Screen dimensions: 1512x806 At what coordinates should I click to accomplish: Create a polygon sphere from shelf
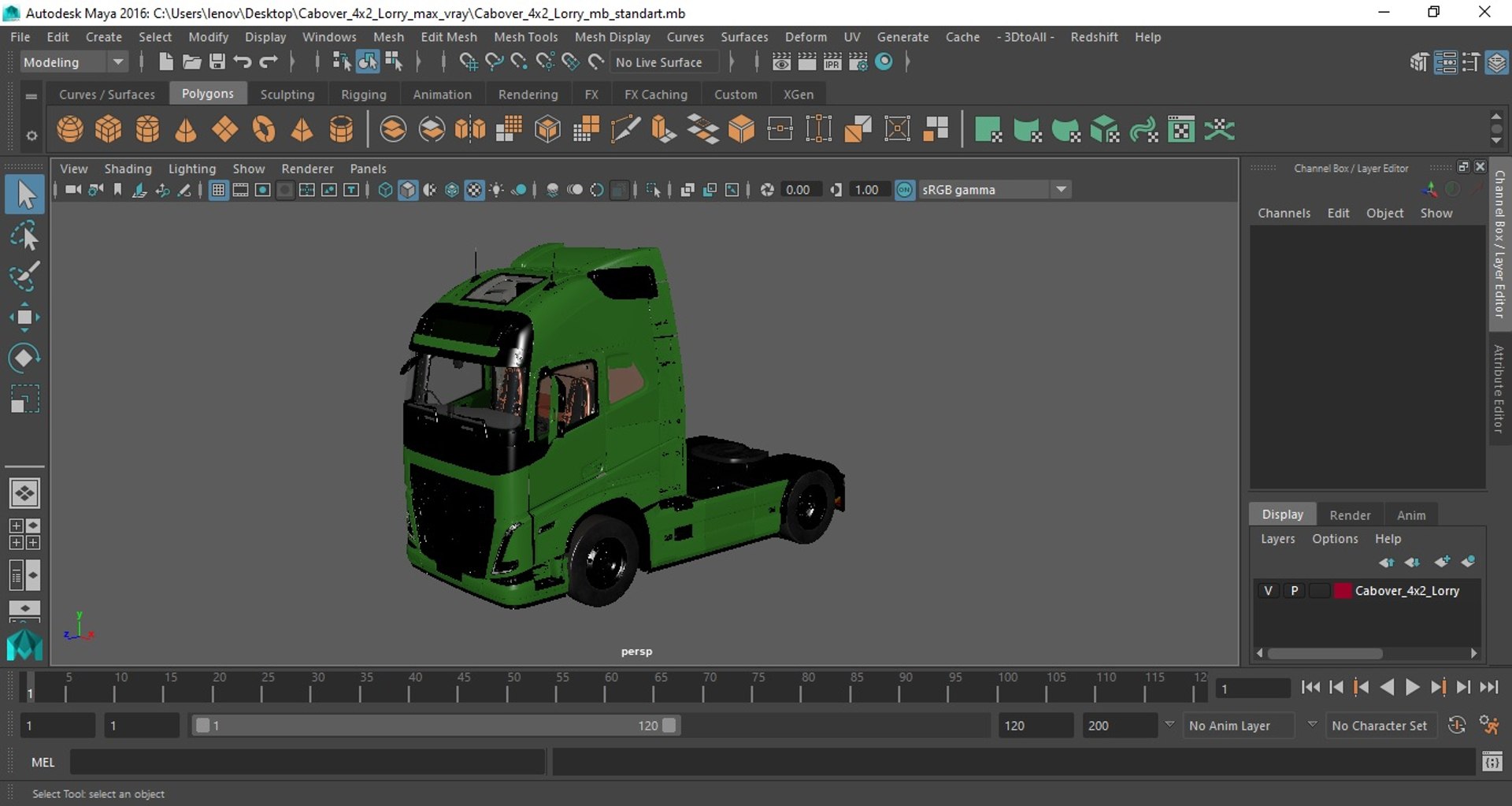tap(70, 129)
